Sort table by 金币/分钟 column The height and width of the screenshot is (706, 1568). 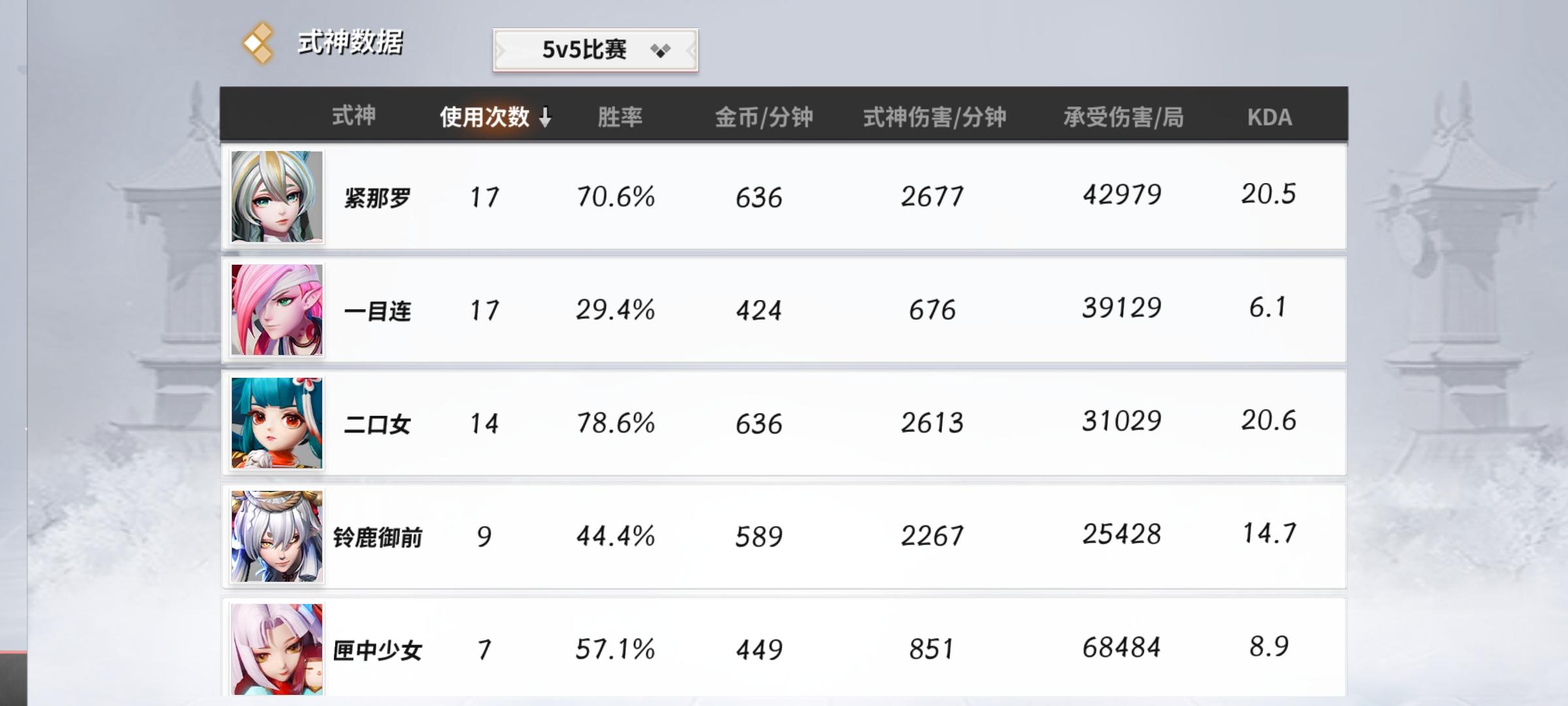click(764, 117)
